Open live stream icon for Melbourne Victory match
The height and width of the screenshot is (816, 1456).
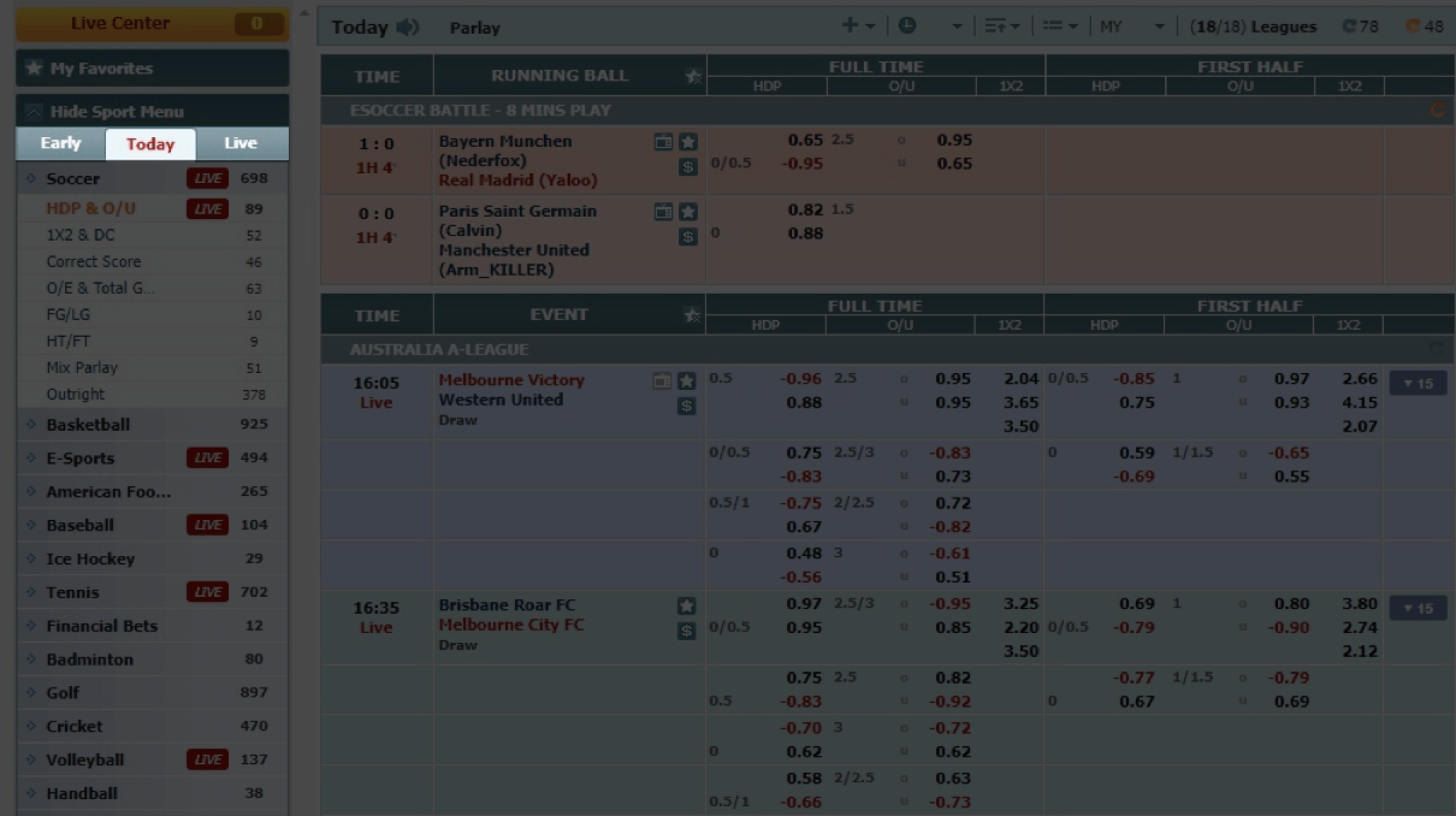point(662,381)
